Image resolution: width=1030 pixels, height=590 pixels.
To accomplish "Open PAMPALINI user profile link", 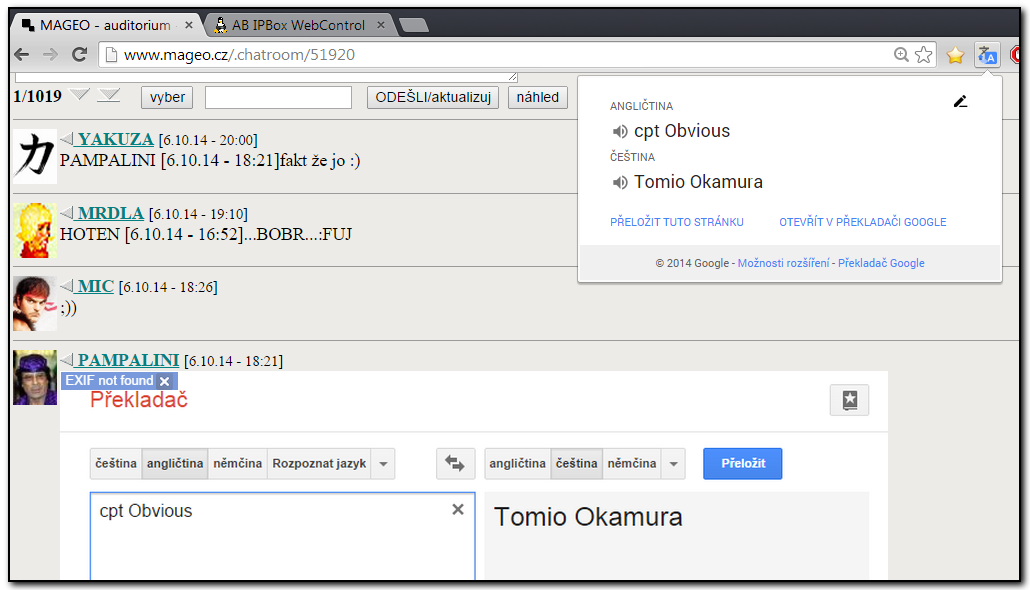I will click(128, 360).
